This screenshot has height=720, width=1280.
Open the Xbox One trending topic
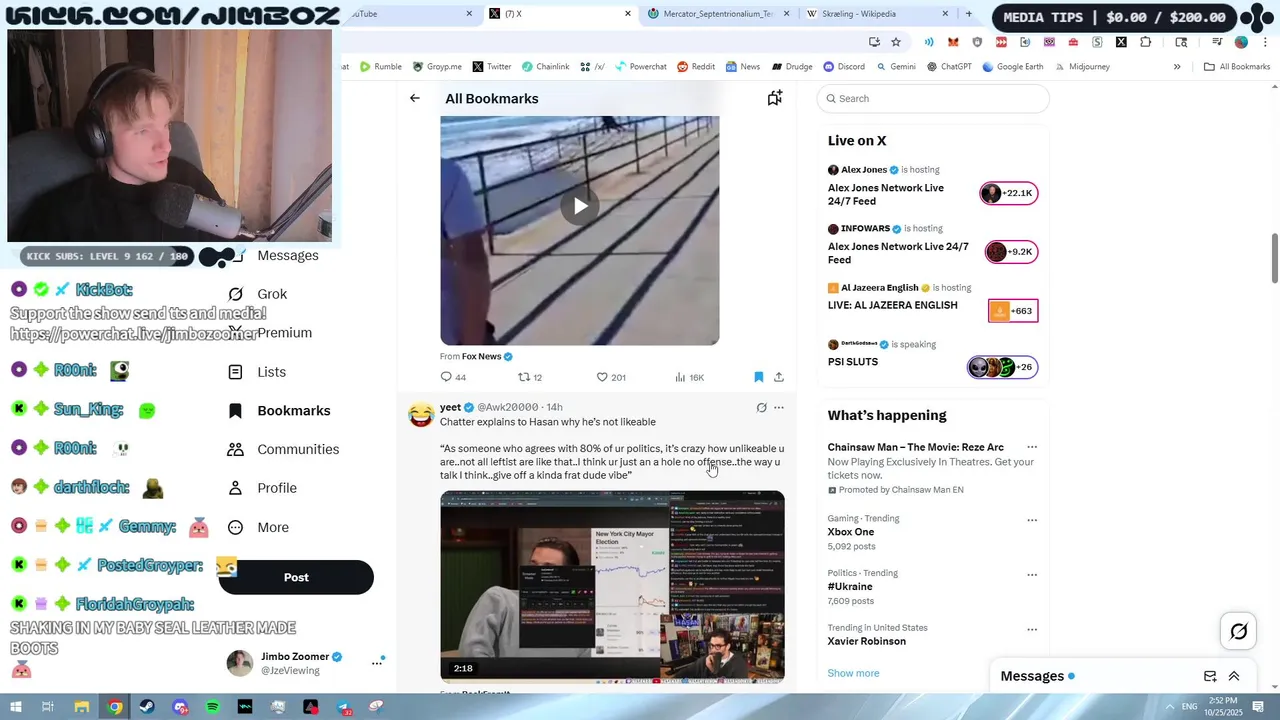click(851, 532)
